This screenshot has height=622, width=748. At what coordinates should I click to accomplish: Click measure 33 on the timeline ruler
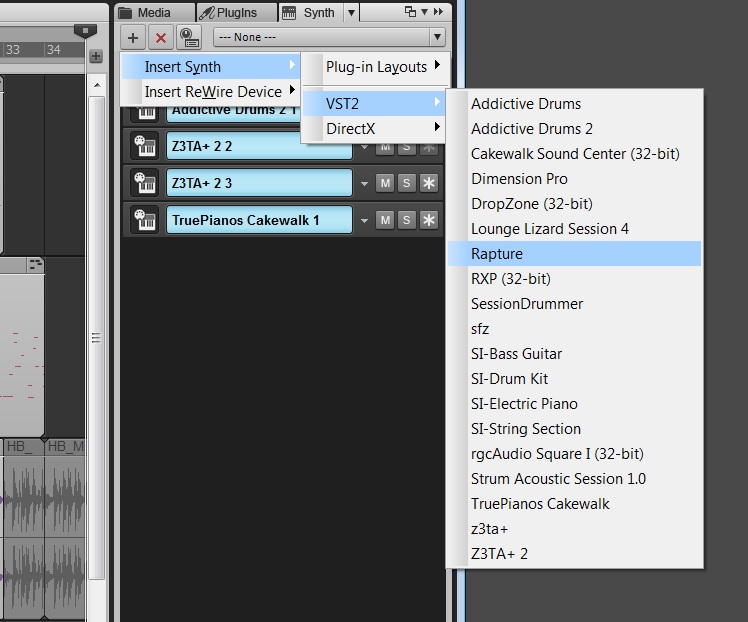(x=13, y=50)
